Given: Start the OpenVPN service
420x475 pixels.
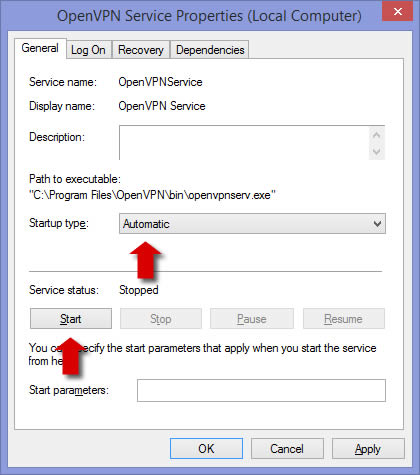Looking at the screenshot, I should [71, 319].
